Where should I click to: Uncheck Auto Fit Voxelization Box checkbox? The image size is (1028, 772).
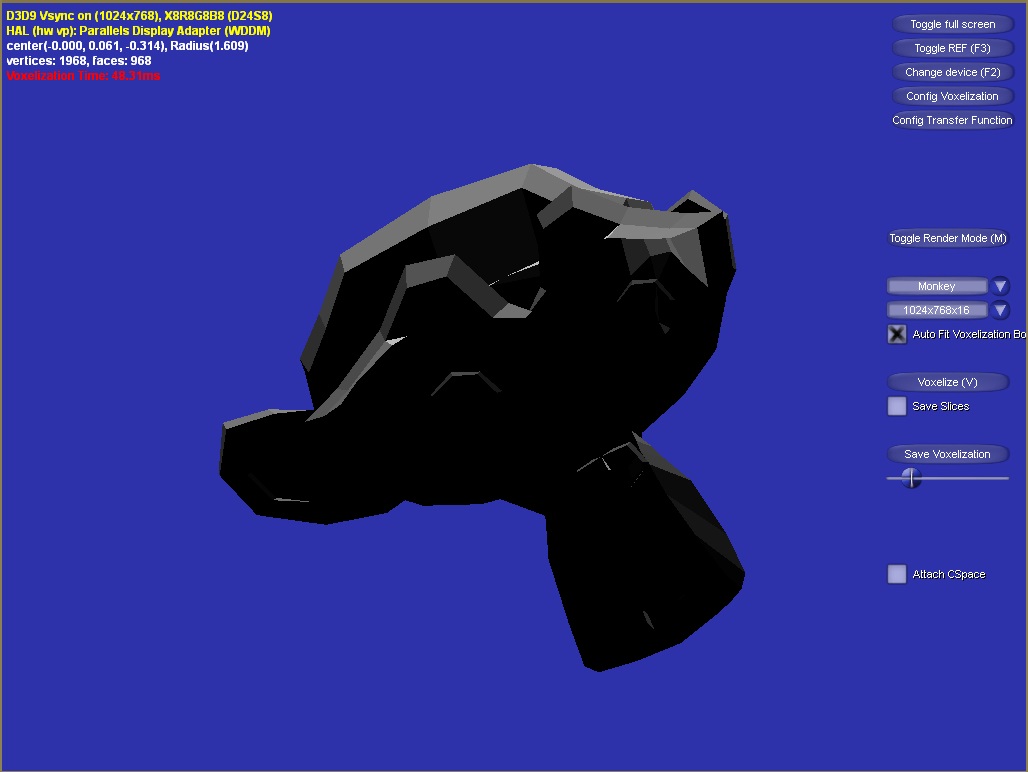point(897,334)
